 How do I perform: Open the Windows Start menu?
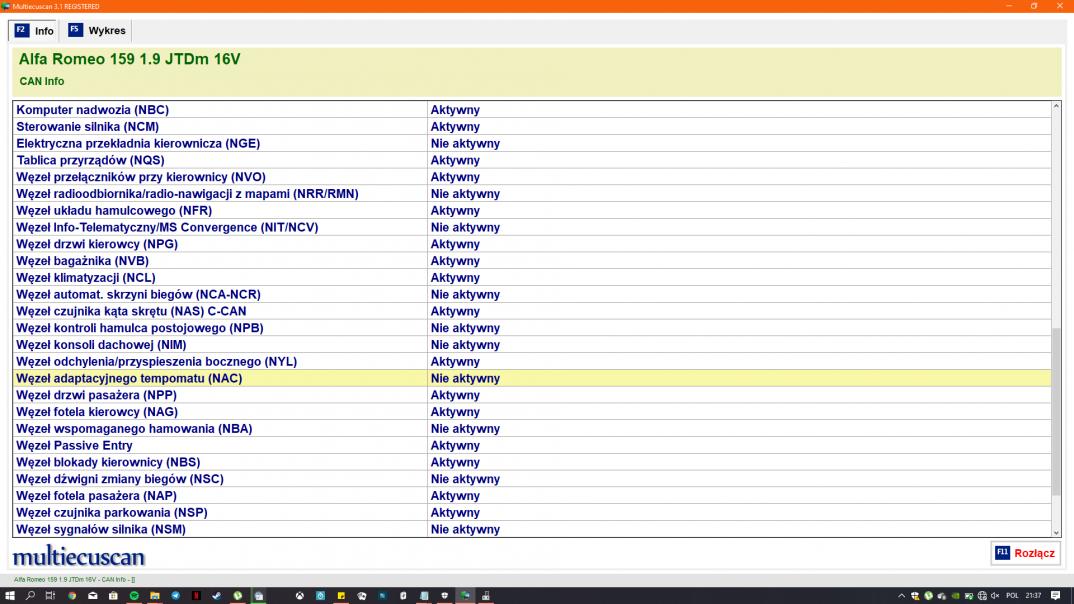click(10, 596)
